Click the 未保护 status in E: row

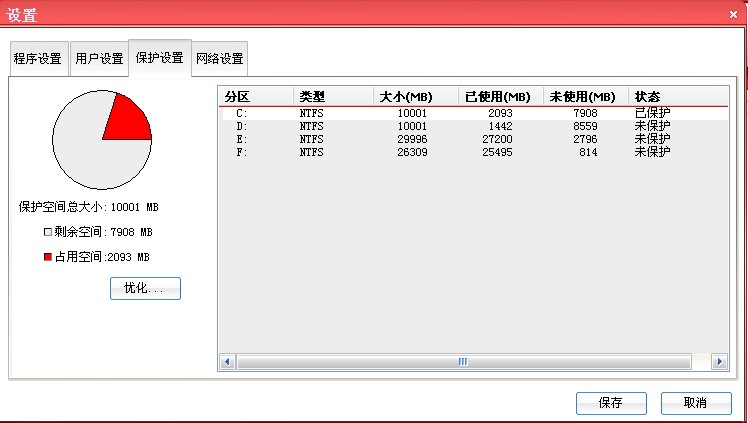coord(652,139)
